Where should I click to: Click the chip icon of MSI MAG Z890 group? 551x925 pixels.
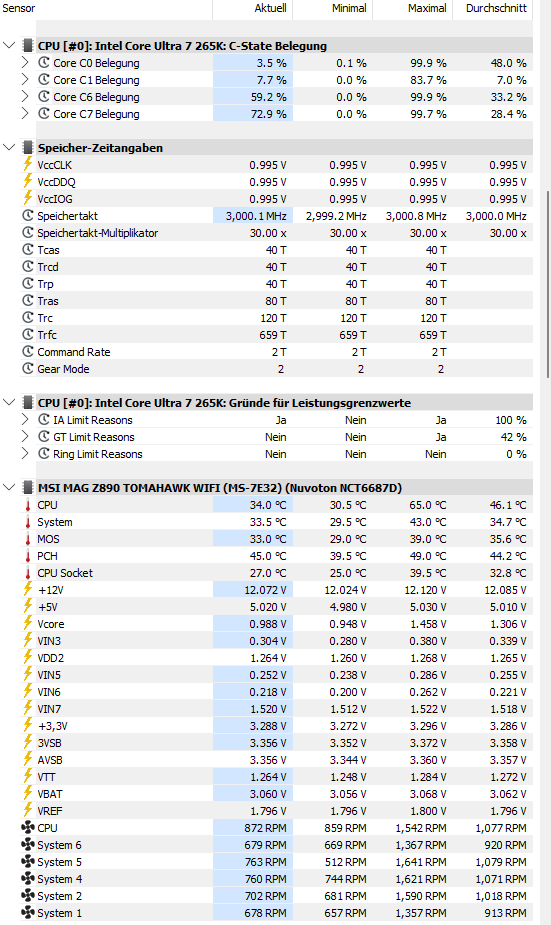(x=28, y=488)
